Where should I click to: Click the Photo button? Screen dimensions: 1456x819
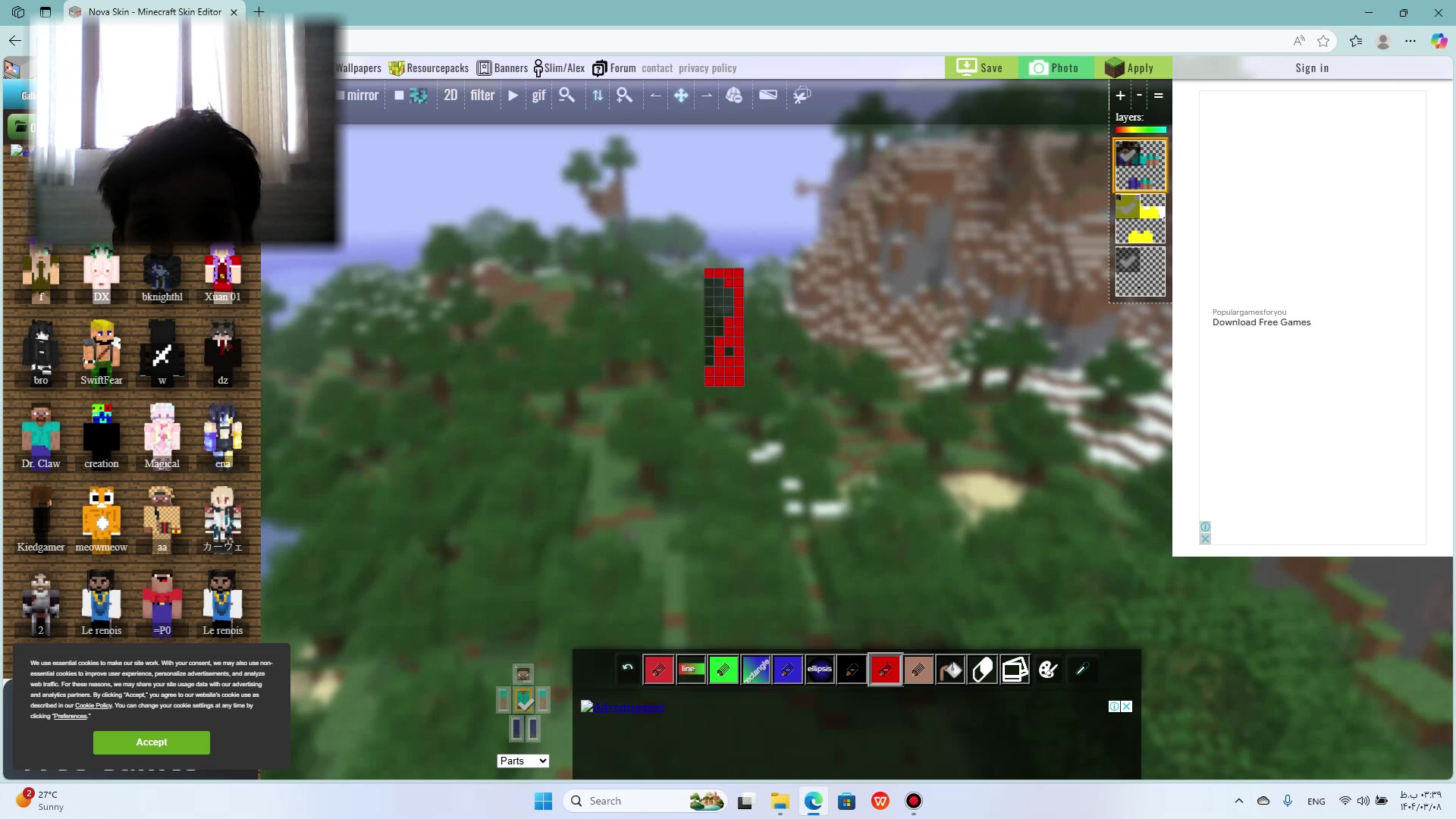[1056, 67]
